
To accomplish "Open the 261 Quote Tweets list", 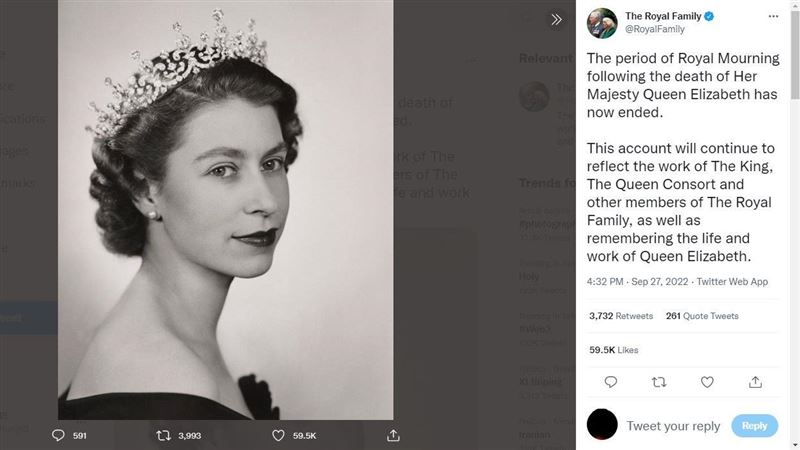I will pos(702,316).
